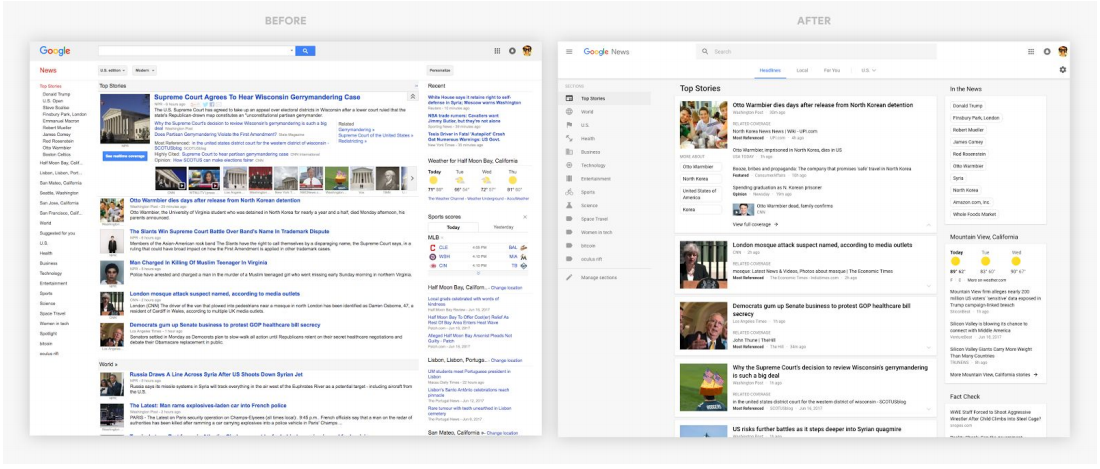
Task: Click the Sports bicycle icon in sidebar
Action: 569,192
